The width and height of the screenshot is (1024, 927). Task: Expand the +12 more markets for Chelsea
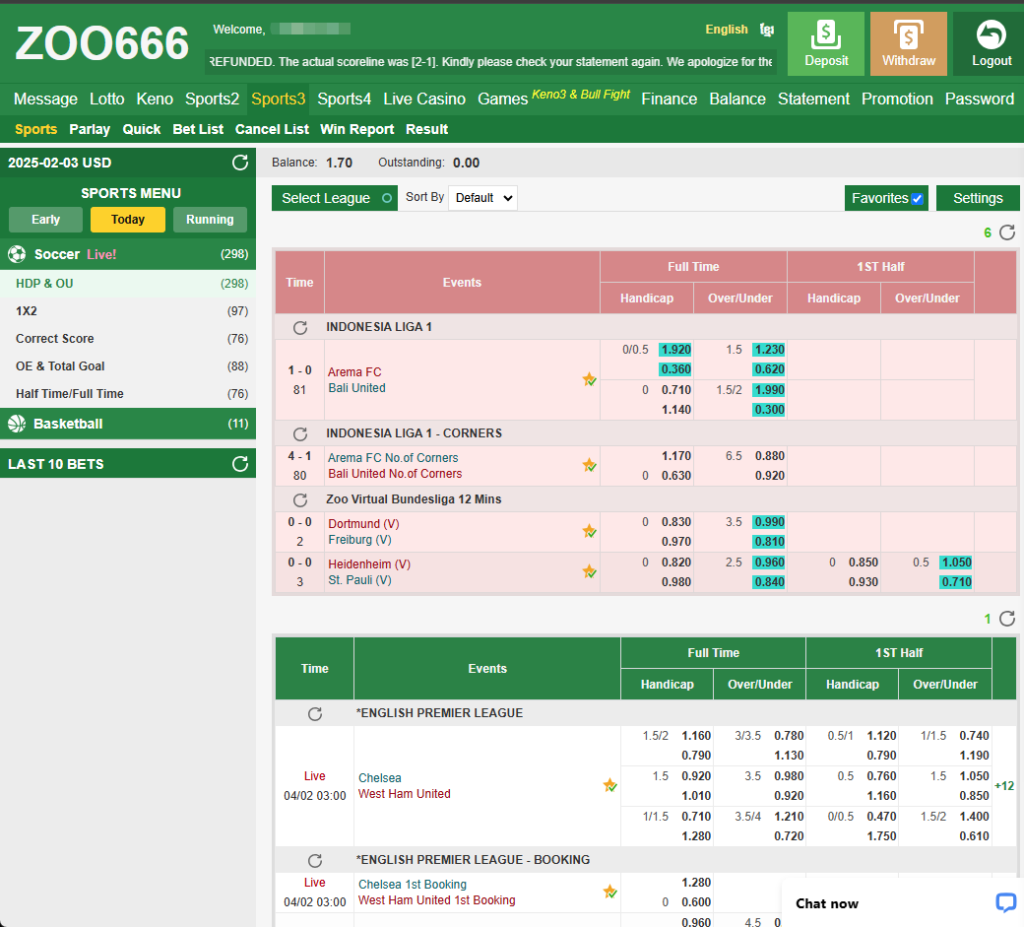pos(1004,786)
